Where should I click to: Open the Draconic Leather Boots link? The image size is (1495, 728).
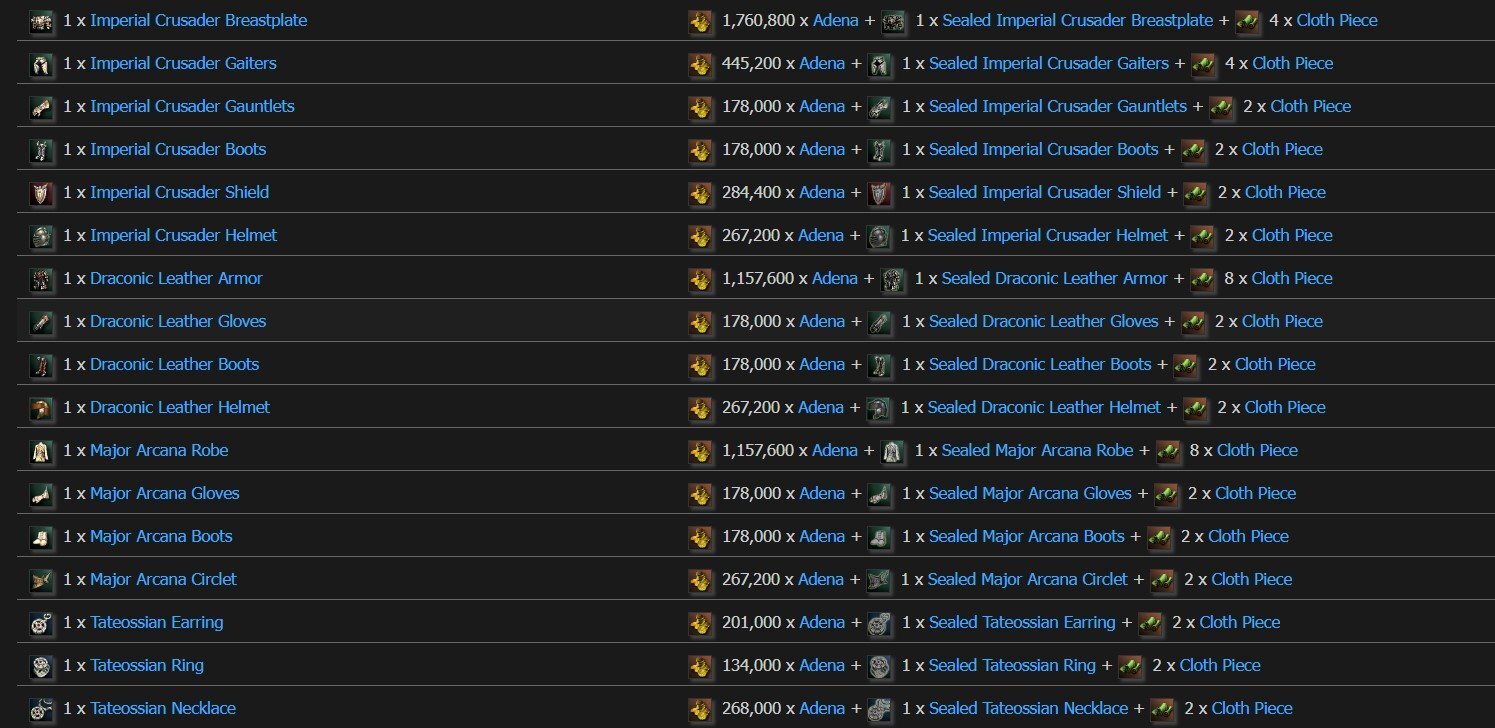tap(175, 364)
